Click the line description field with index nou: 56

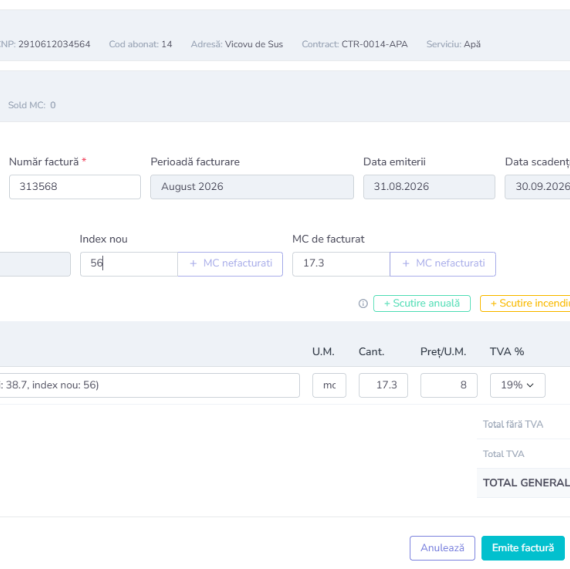[x=150, y=385]
